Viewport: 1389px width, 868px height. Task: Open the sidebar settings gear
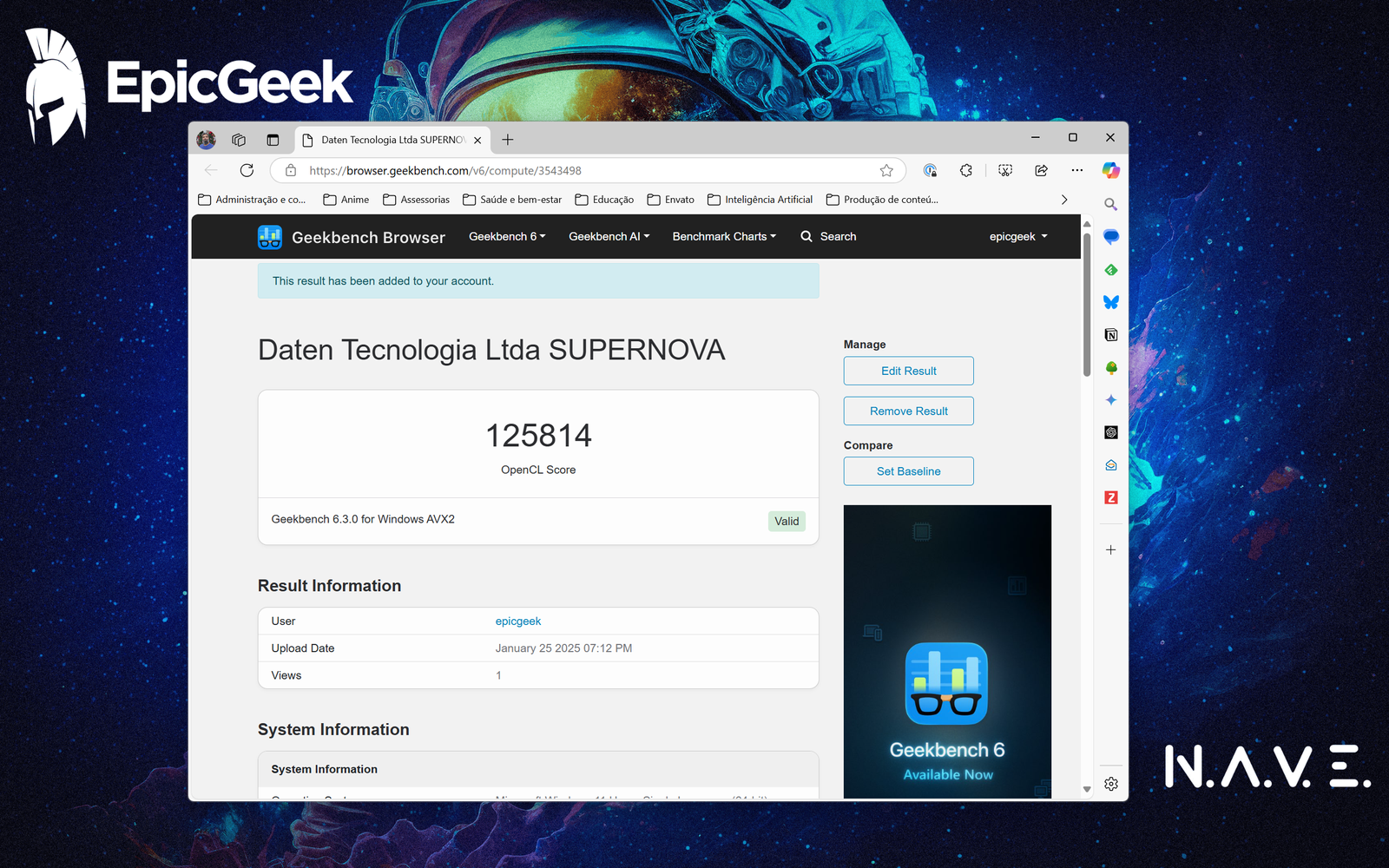1110,784
